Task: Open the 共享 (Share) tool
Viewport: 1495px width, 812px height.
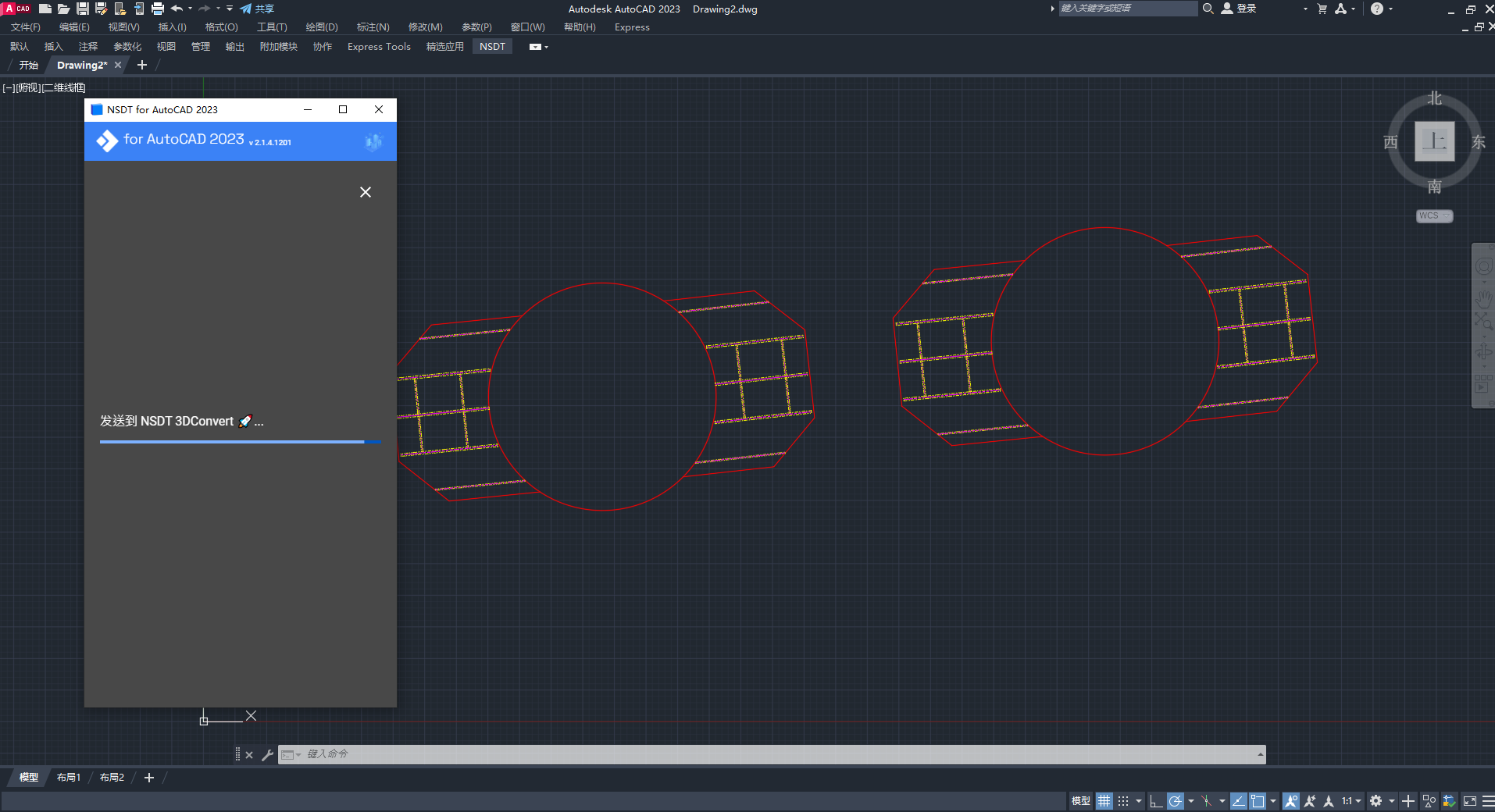Action: [259, 9]
